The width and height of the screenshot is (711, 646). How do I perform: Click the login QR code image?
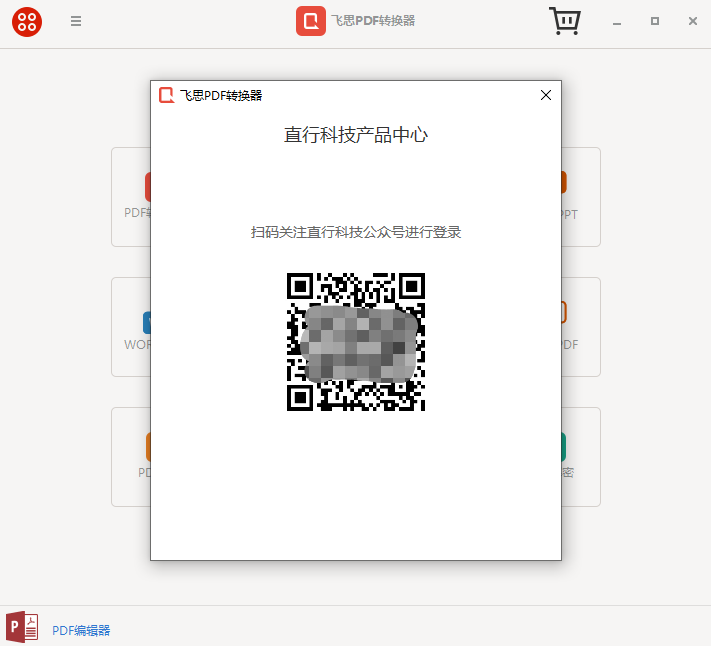[356, 342]
